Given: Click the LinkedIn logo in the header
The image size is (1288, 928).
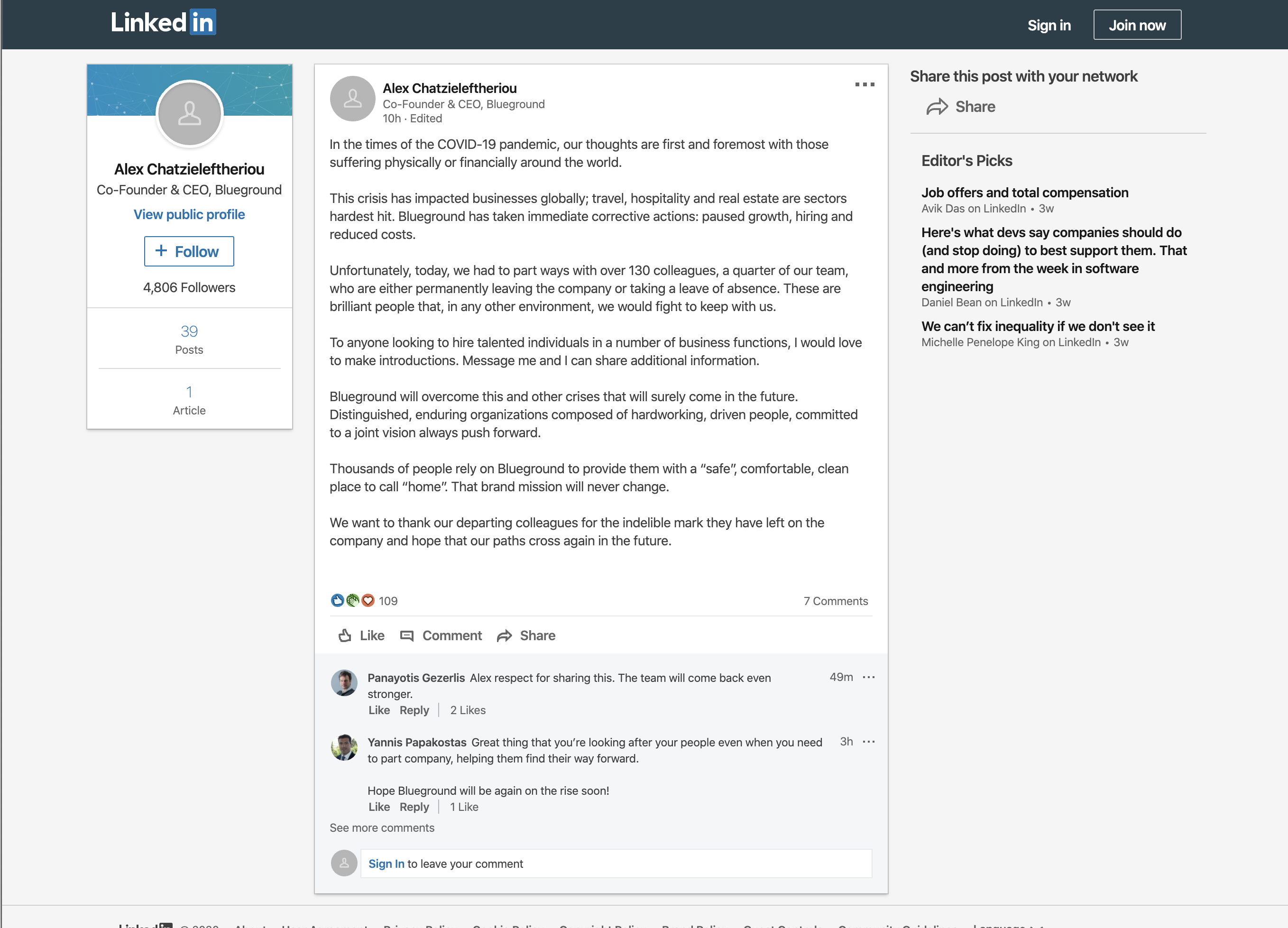Looking at the screenshot, I should (x=163, y=23).
